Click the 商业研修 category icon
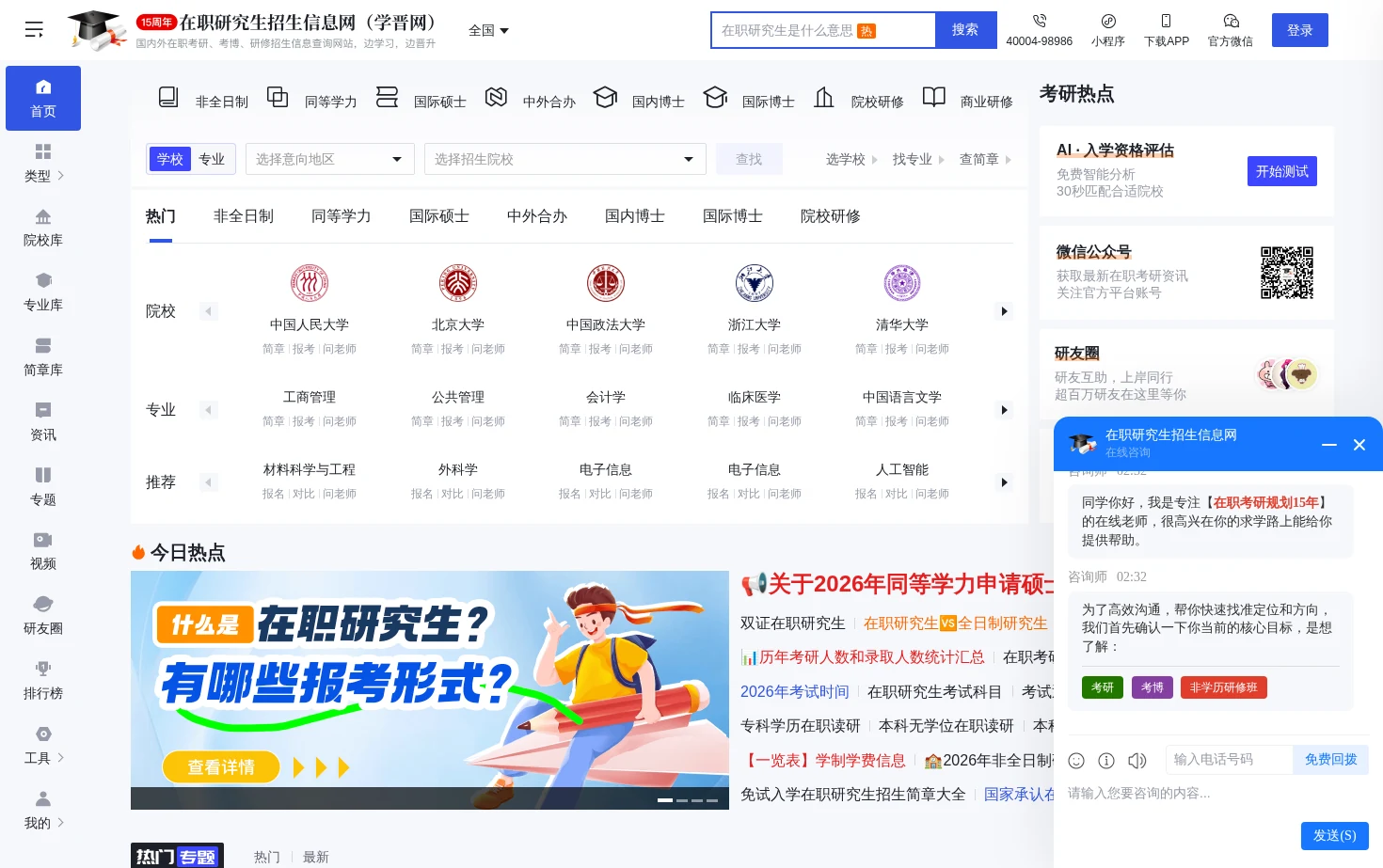Screen dimensions: 1383x868 933,97
